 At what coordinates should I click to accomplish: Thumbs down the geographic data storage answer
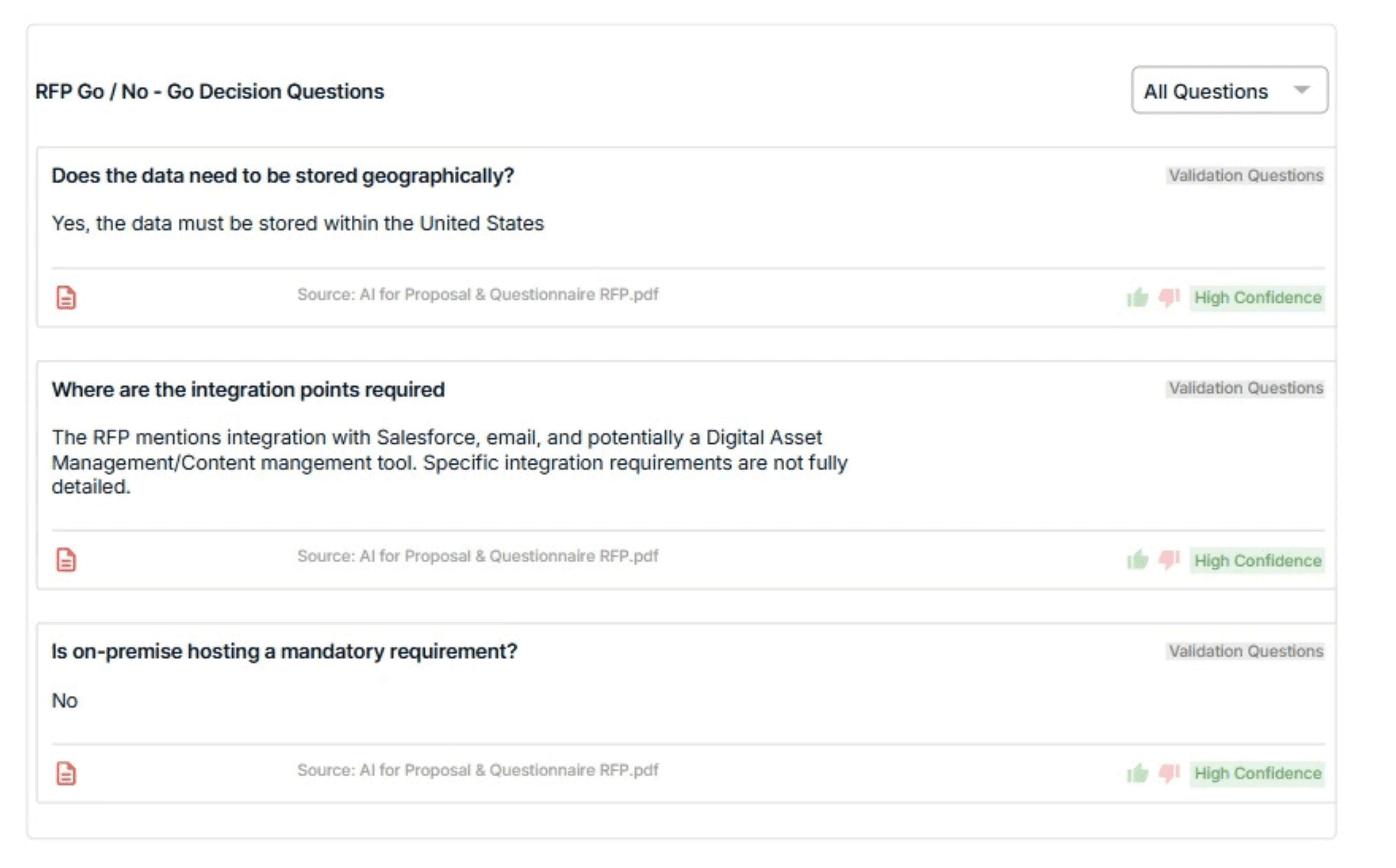(x=1169, y=297)
